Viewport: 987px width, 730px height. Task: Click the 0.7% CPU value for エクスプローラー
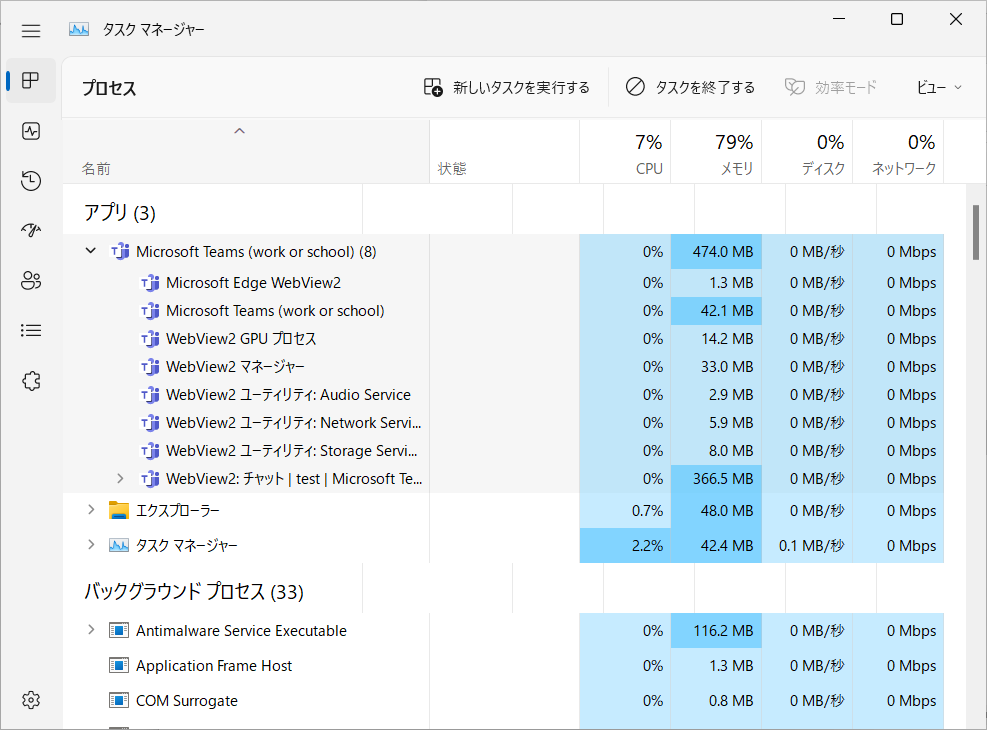click(x=647, y=510)
